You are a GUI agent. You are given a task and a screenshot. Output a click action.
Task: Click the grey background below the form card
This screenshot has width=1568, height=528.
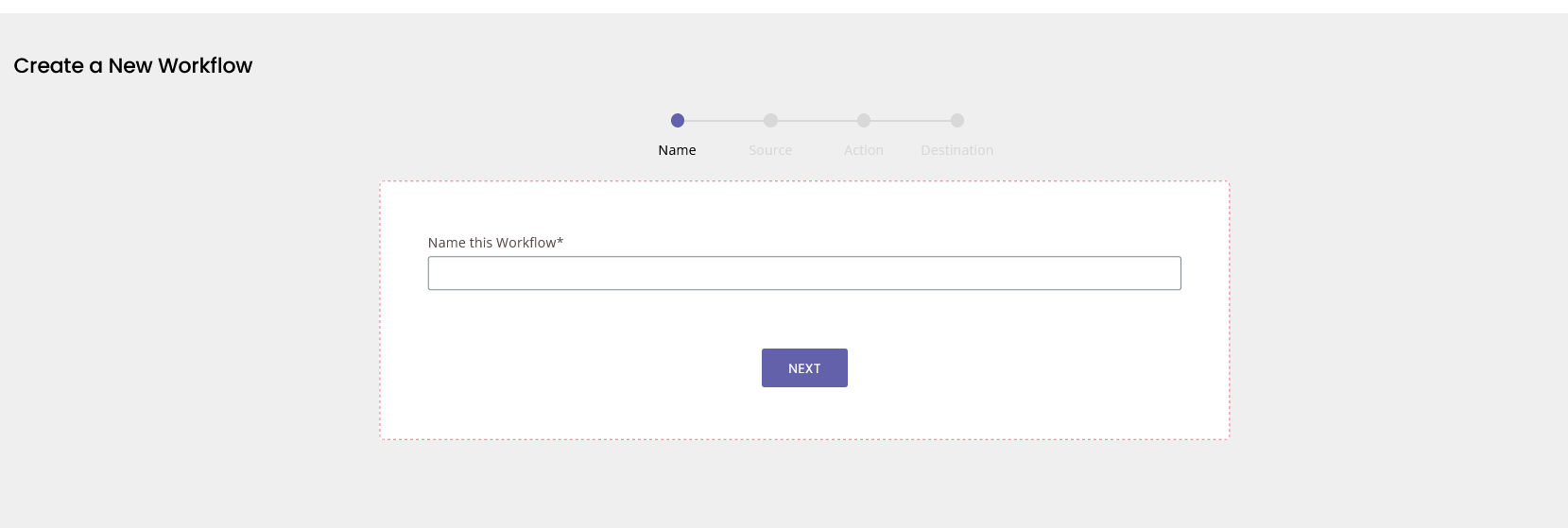click(804, 484)
